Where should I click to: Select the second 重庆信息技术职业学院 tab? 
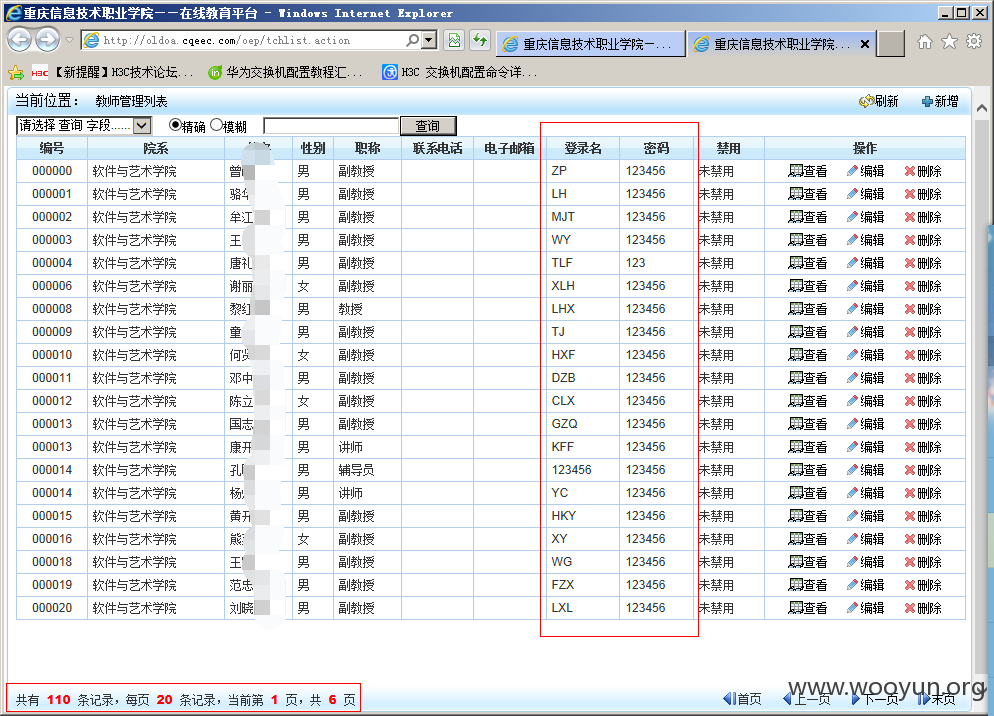click(x=771, y=44)
